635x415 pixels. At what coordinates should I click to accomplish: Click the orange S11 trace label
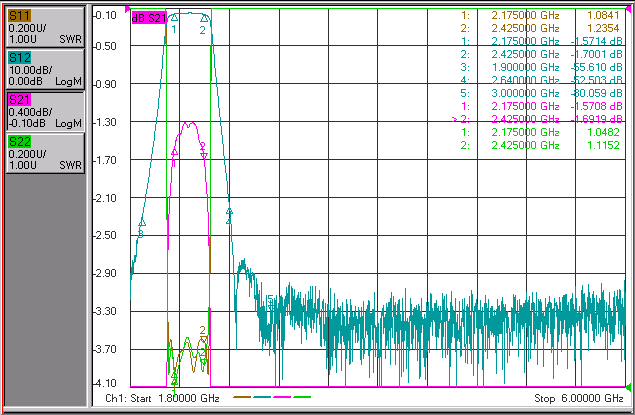coord(19,16)
